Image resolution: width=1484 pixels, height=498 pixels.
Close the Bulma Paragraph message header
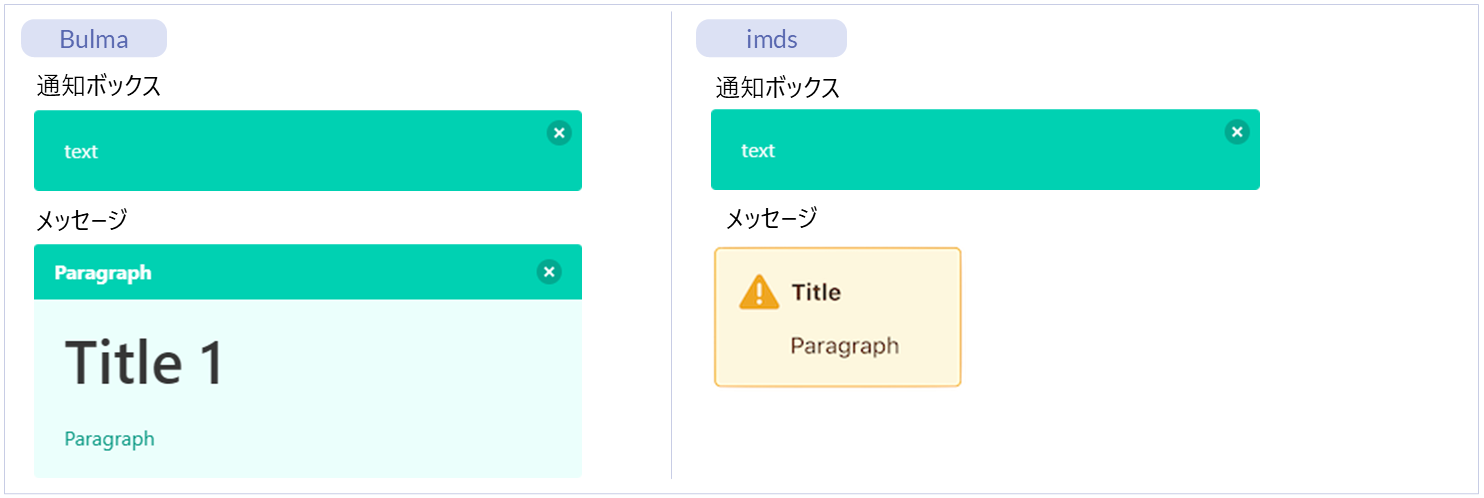coord(548,272)
